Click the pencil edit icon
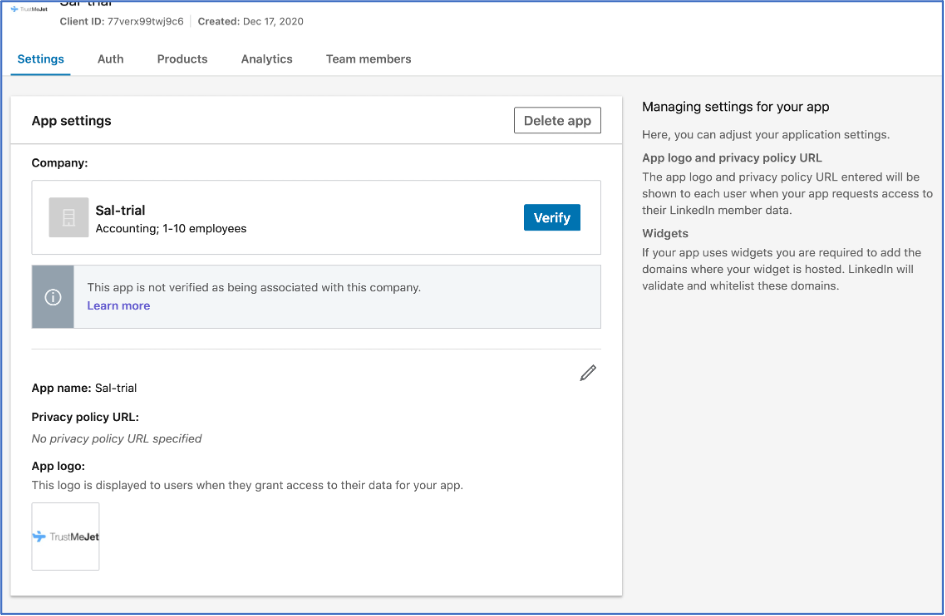This screenshot has height=616, width=945. point(588,373)
